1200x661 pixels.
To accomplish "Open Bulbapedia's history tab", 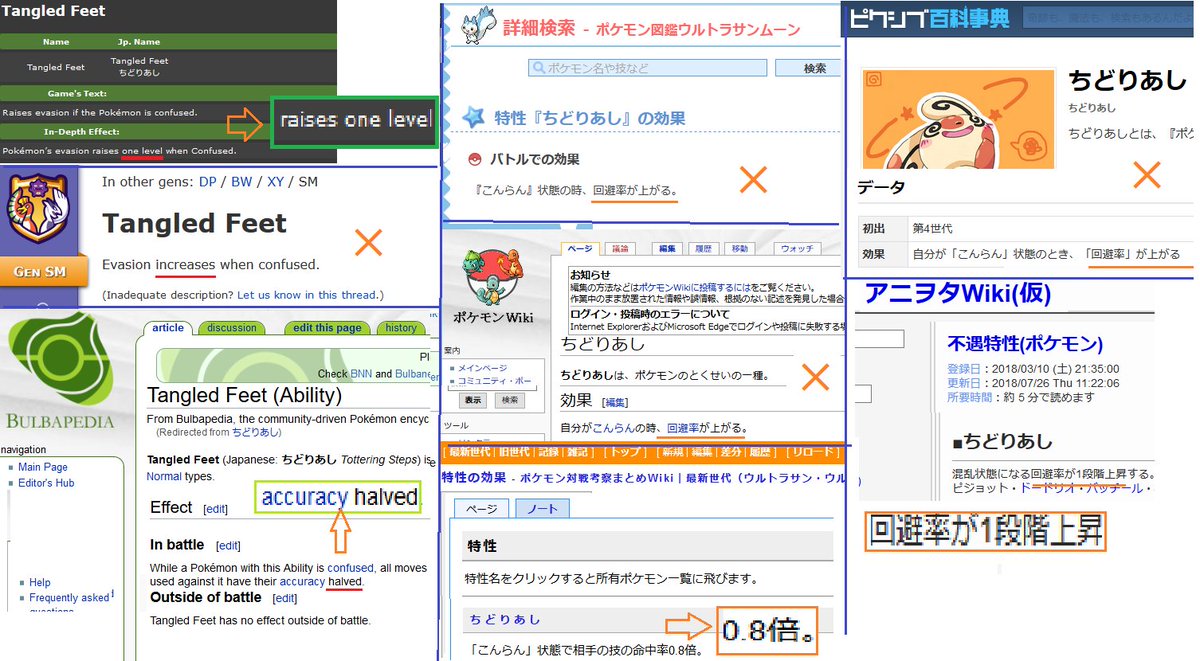I will [x=400, y=328].
